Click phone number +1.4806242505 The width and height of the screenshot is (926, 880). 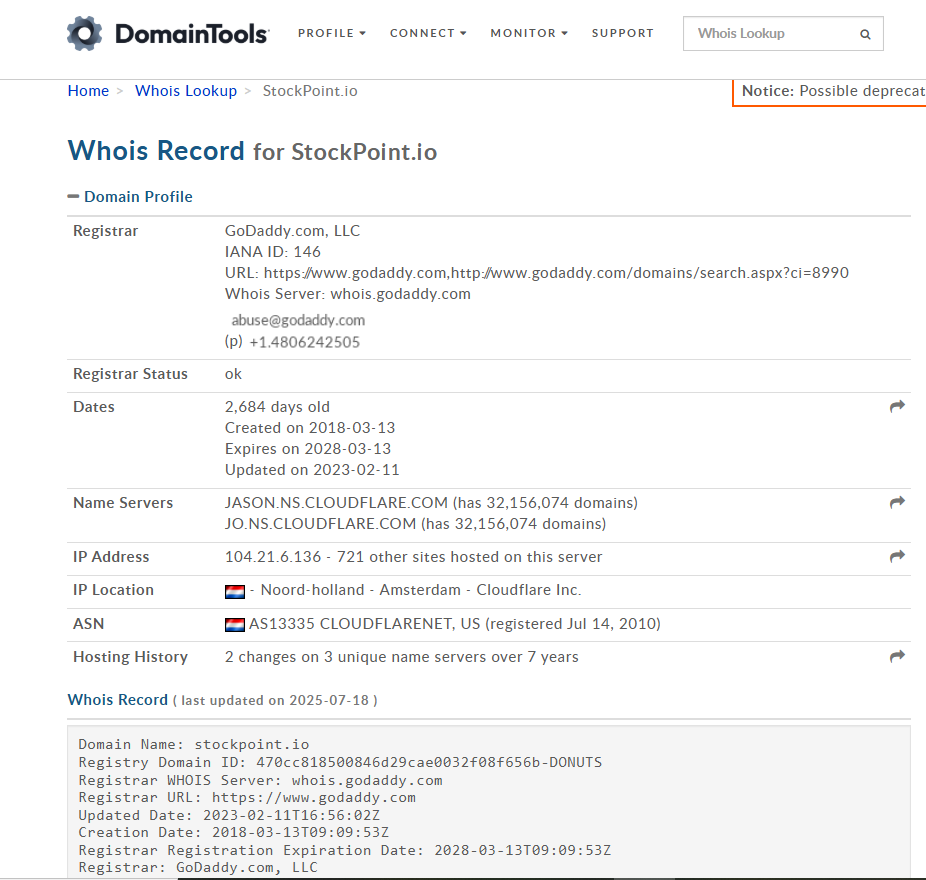click(304, 343)
